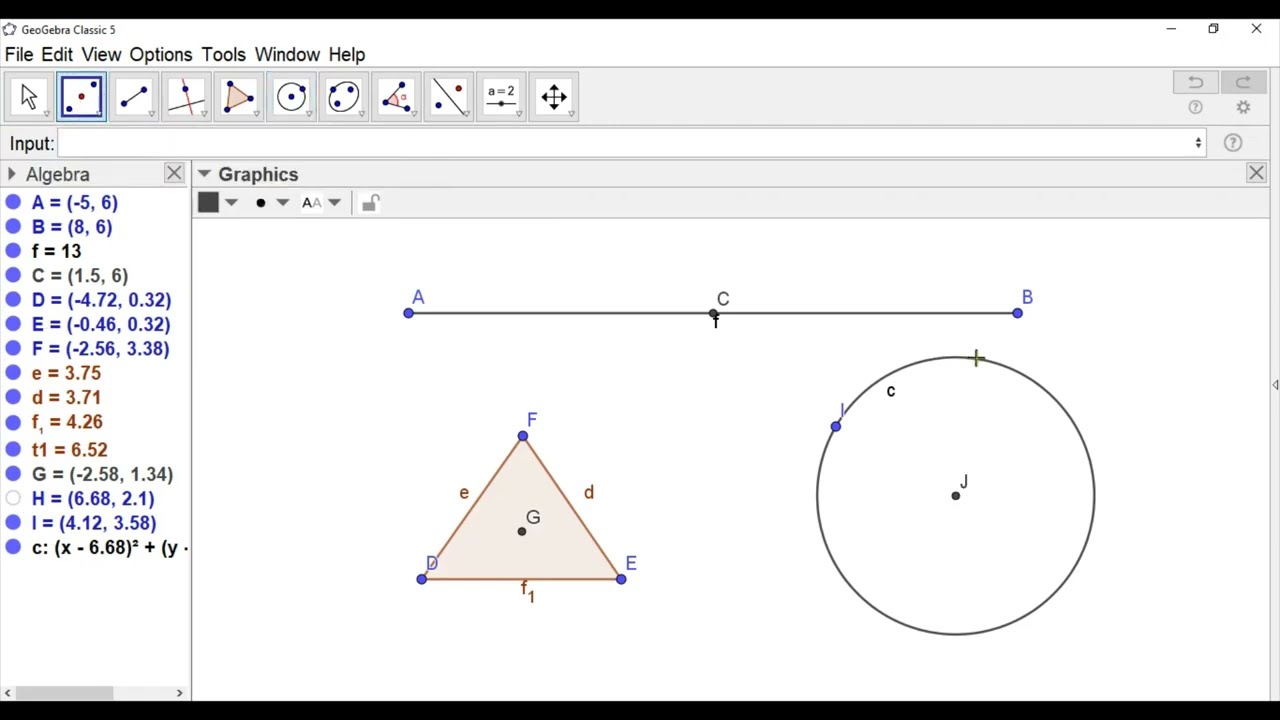This screenshot has width=1280, height=720.
Task: Click point A at segment end
Action: 408,314
